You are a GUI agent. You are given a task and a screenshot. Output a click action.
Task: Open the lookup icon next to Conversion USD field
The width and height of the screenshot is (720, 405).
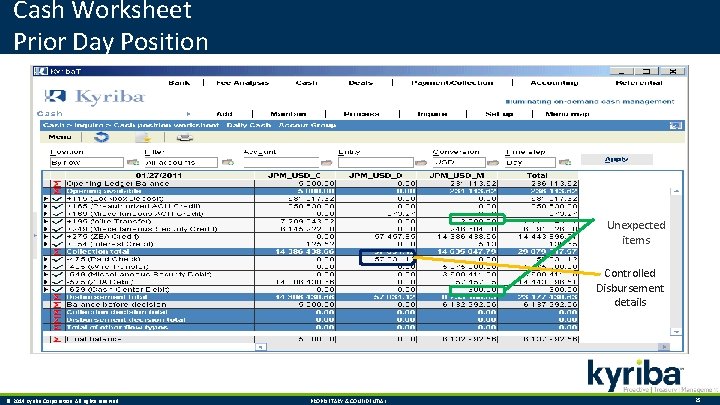pyautogui.click(x=493, y=163)
